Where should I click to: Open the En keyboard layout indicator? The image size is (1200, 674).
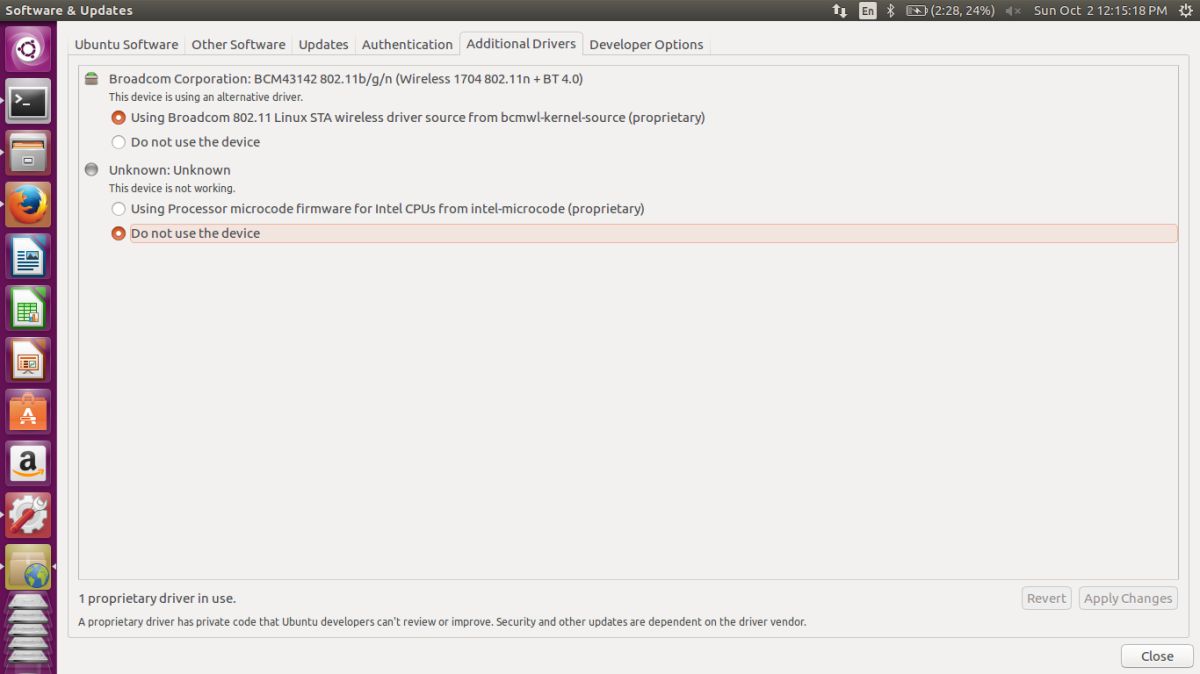(x=868, y=10)
